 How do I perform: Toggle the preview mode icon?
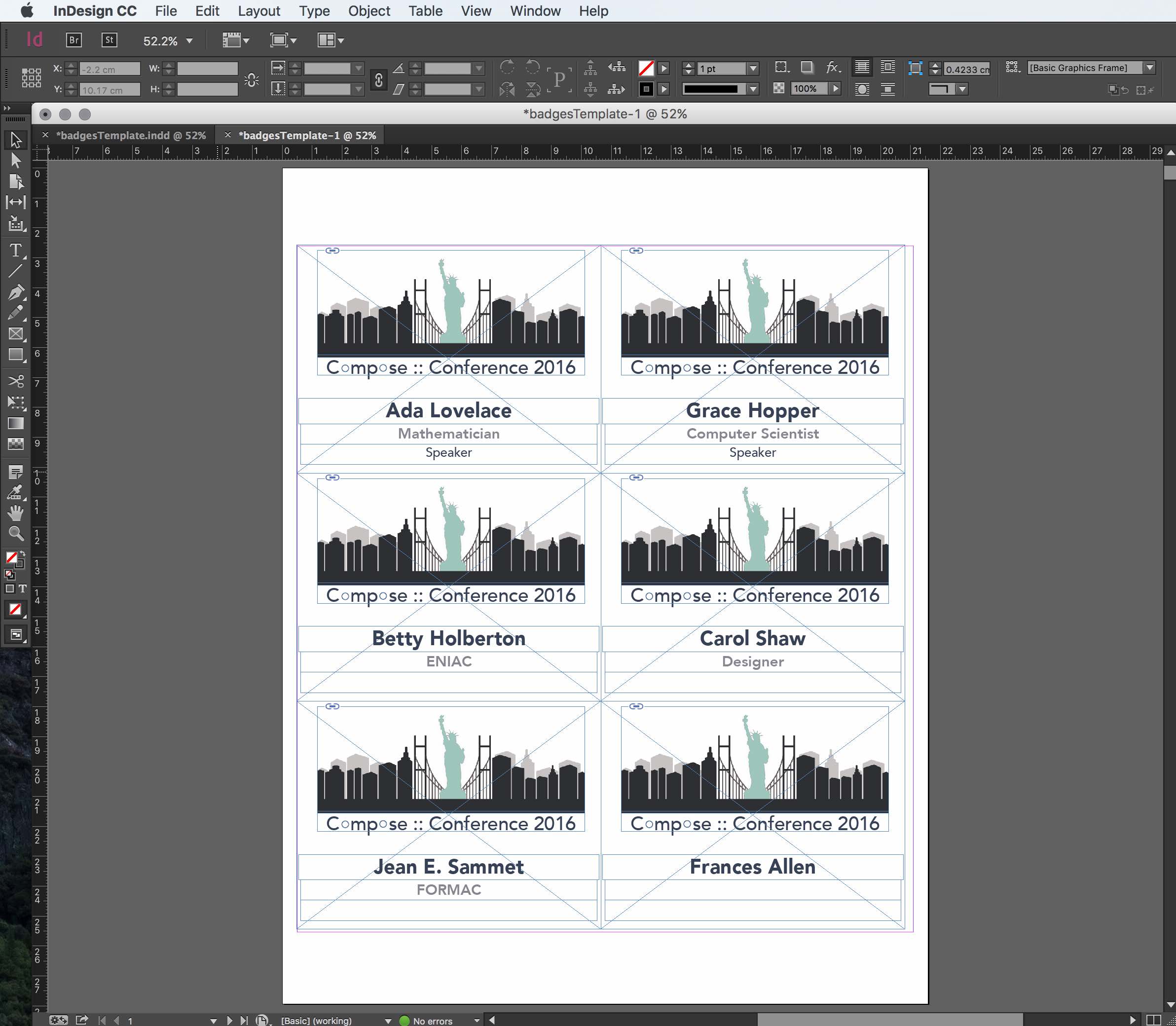[16, 636]
